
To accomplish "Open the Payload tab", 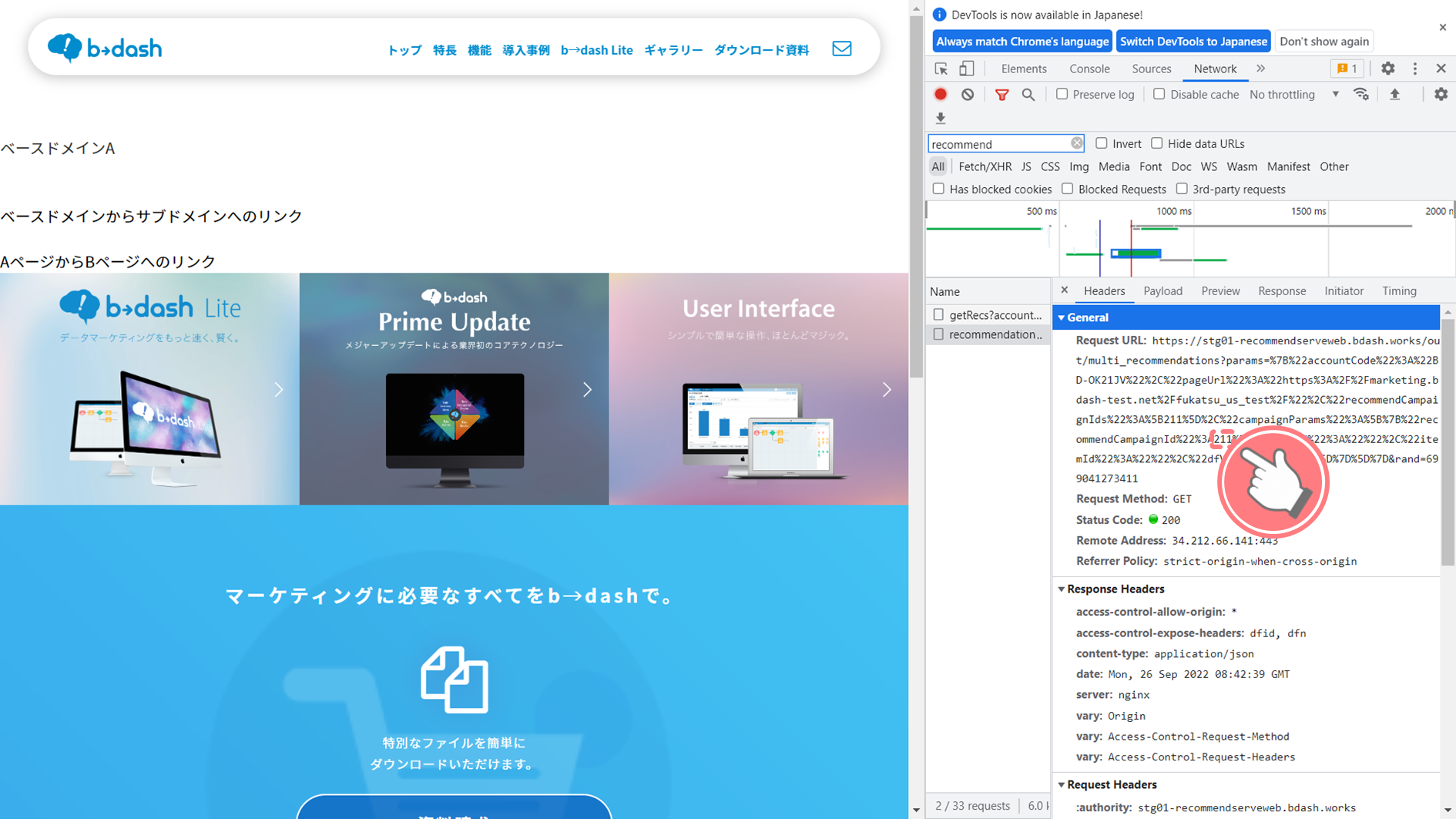I will coord(1162,290).
